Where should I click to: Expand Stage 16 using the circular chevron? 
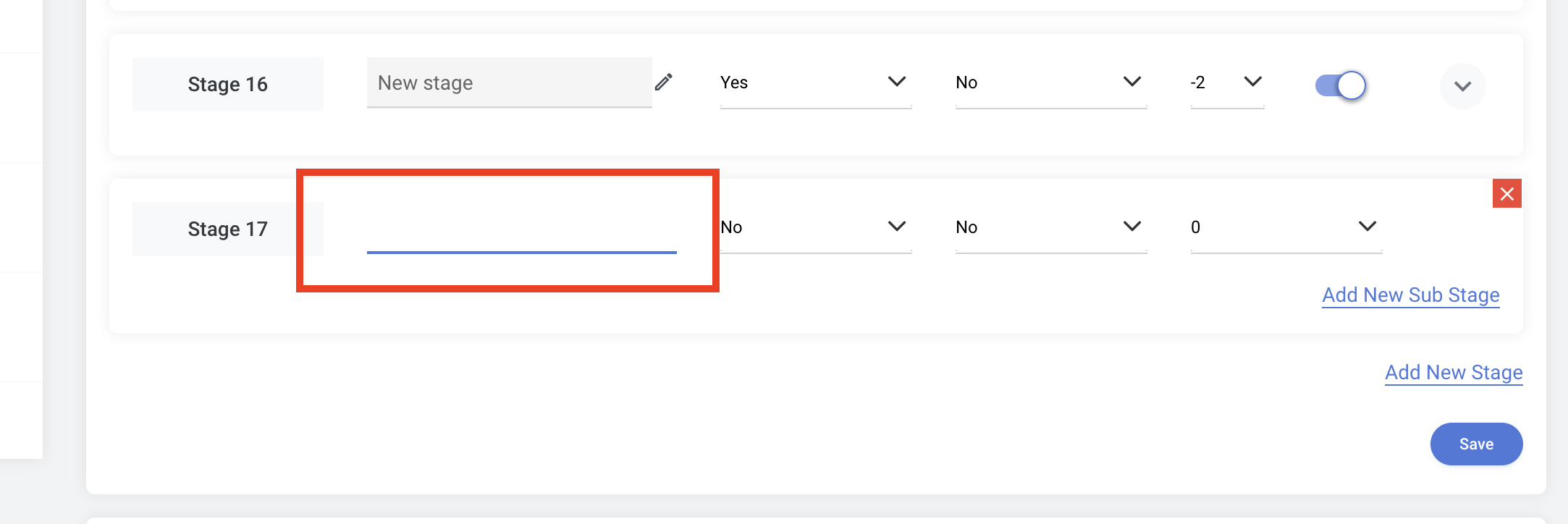pos(1463,86)
